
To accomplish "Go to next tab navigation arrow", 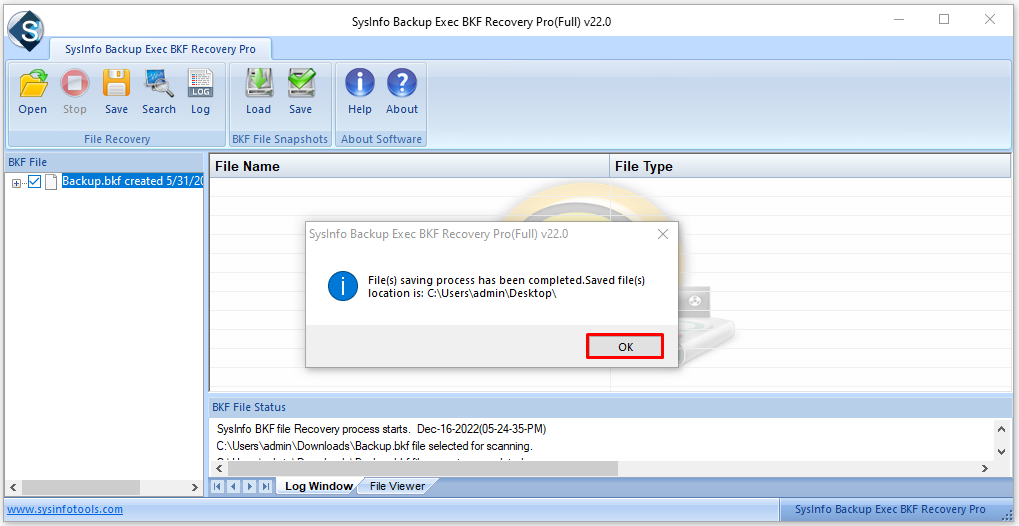I will point(250,486).
